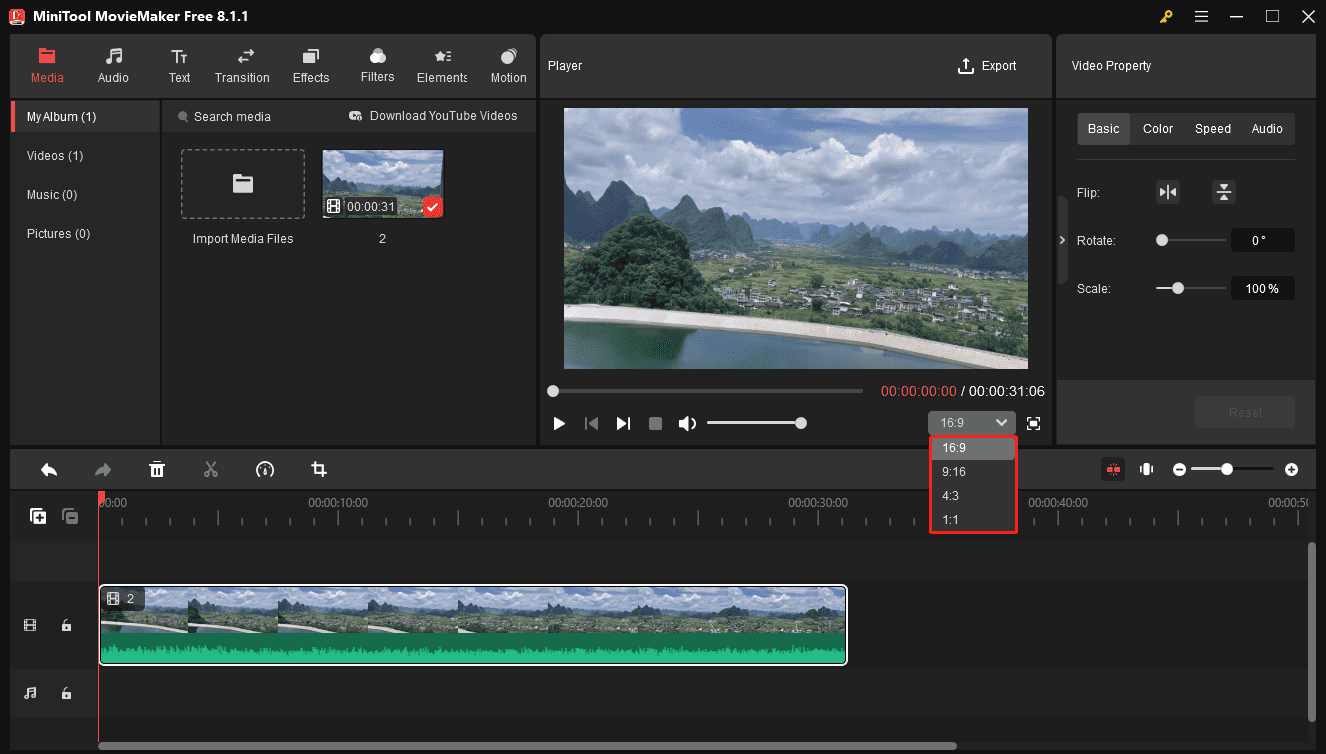This screenshot has width=1326, height=754.
Task: Zoom timeline to fit button
Action: [x=1147, y=469]
